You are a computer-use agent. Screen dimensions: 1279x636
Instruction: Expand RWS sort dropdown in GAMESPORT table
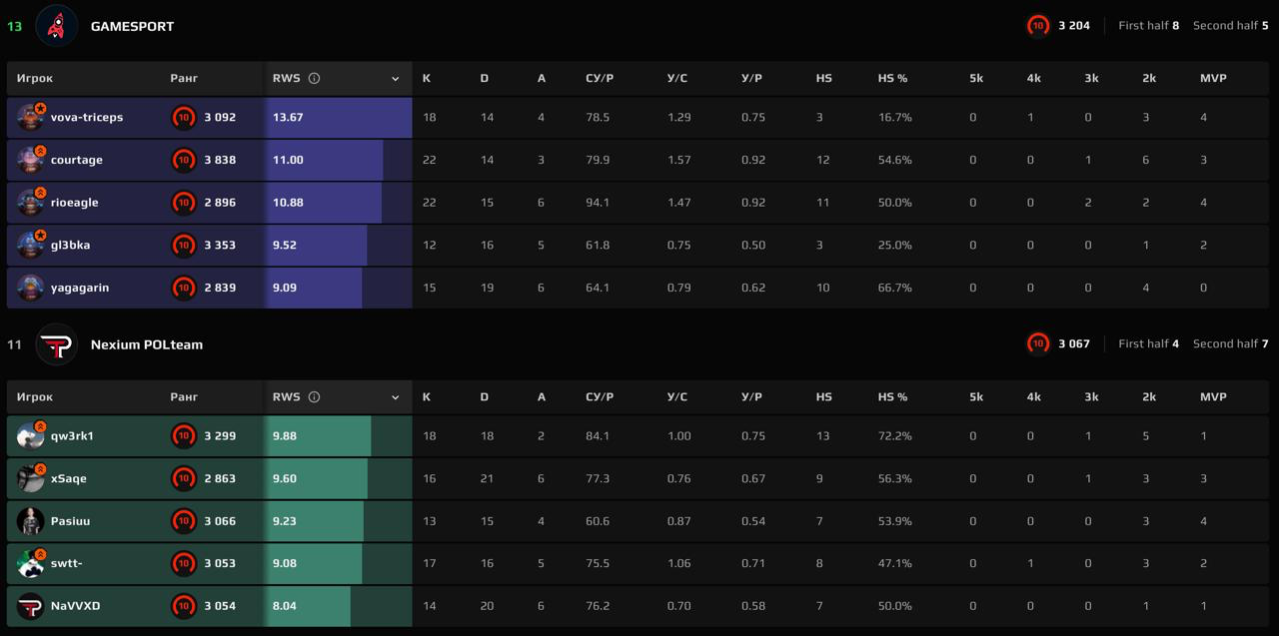395,79
